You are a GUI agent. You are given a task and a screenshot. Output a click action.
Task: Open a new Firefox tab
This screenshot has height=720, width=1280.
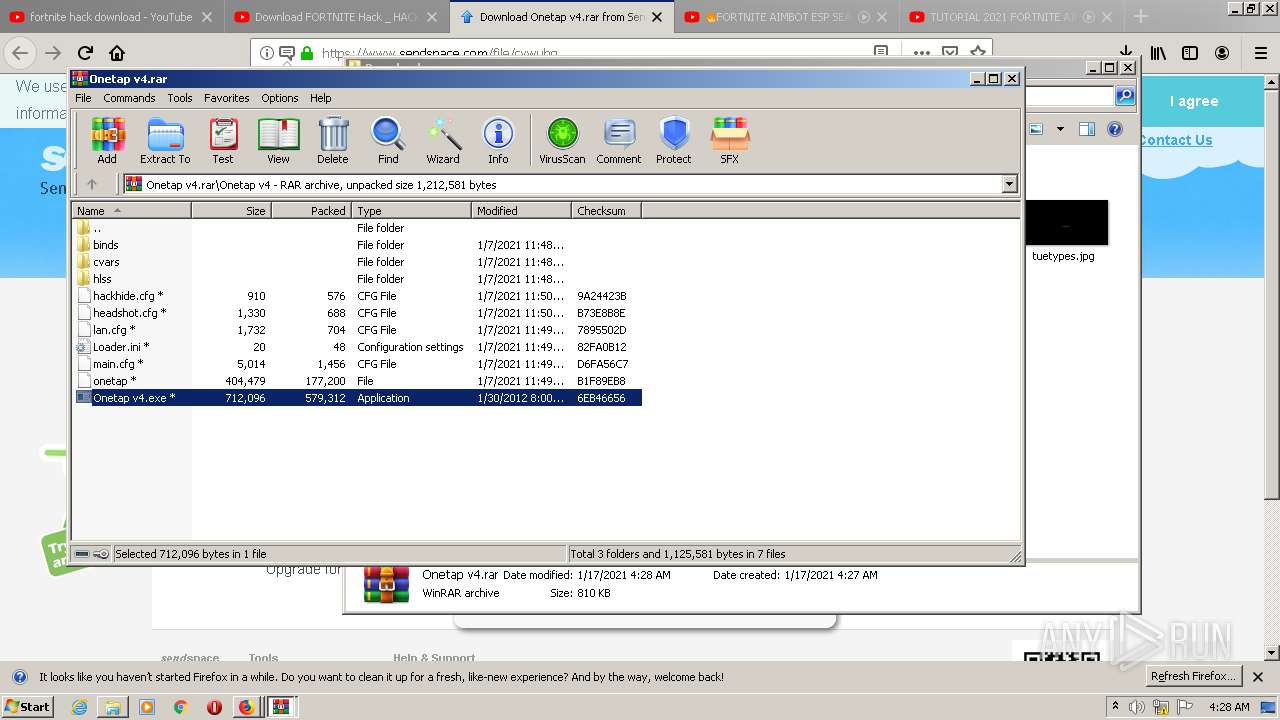[x=1141, y=17]
